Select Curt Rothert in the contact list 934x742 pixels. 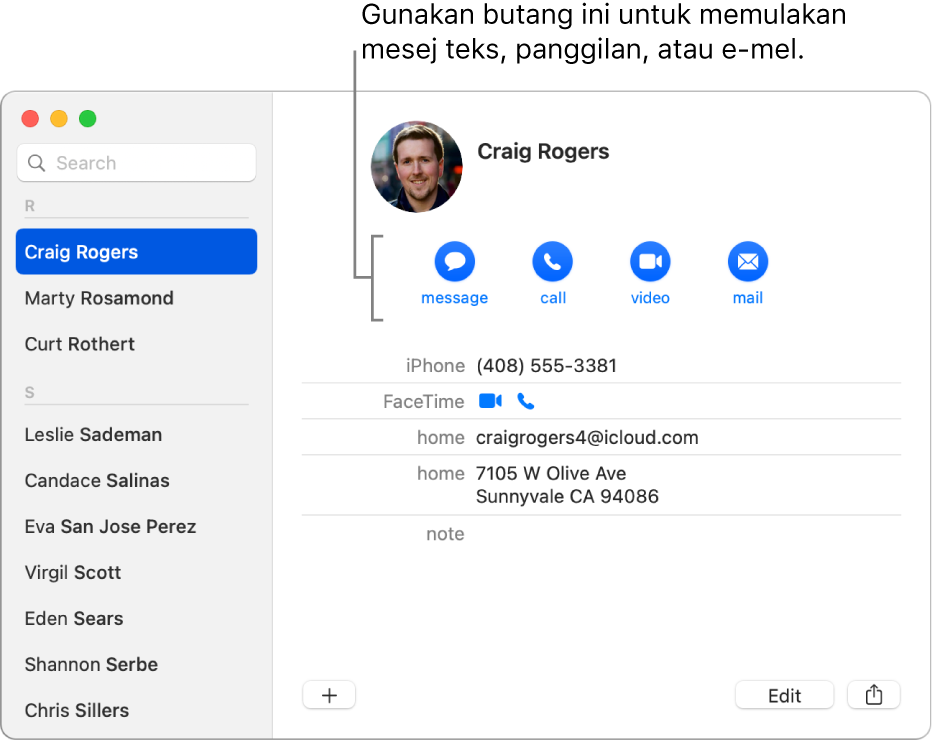tap(136, 344)
